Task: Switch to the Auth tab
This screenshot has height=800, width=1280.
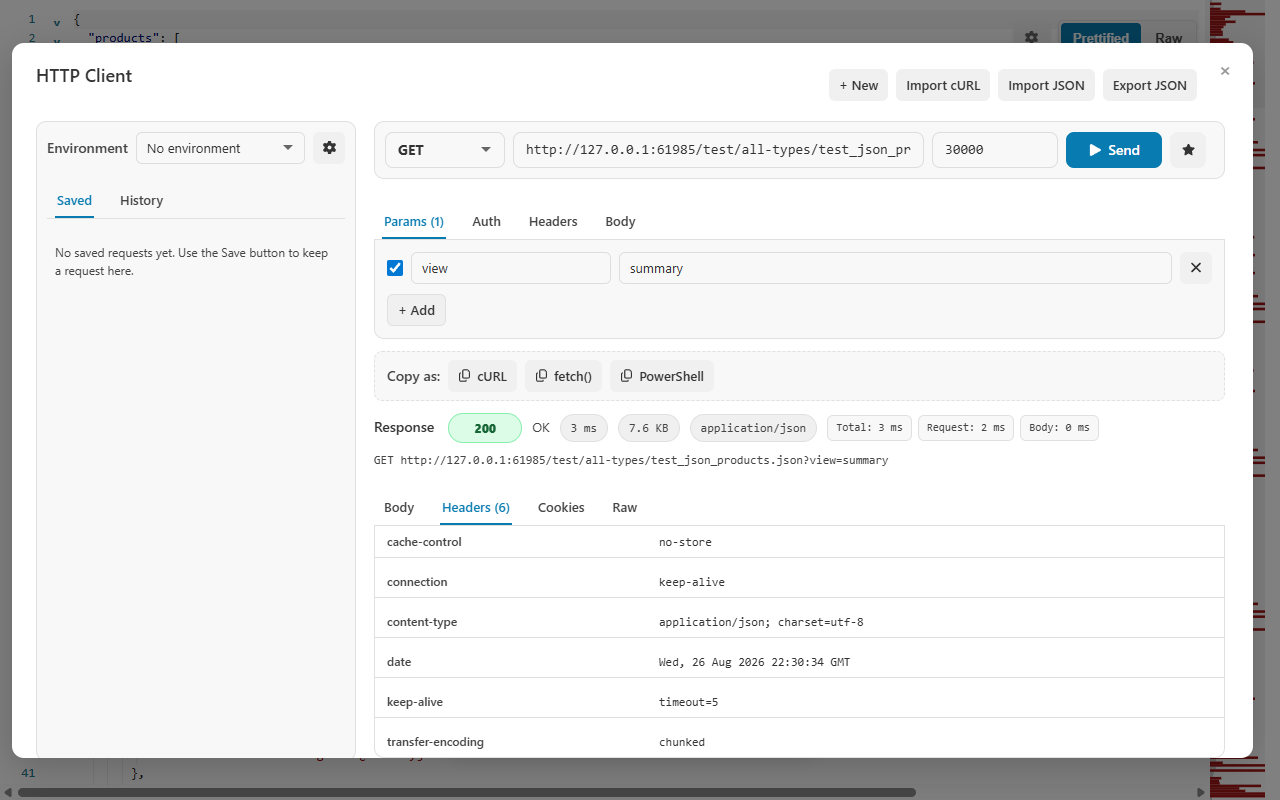Action: 486,221
